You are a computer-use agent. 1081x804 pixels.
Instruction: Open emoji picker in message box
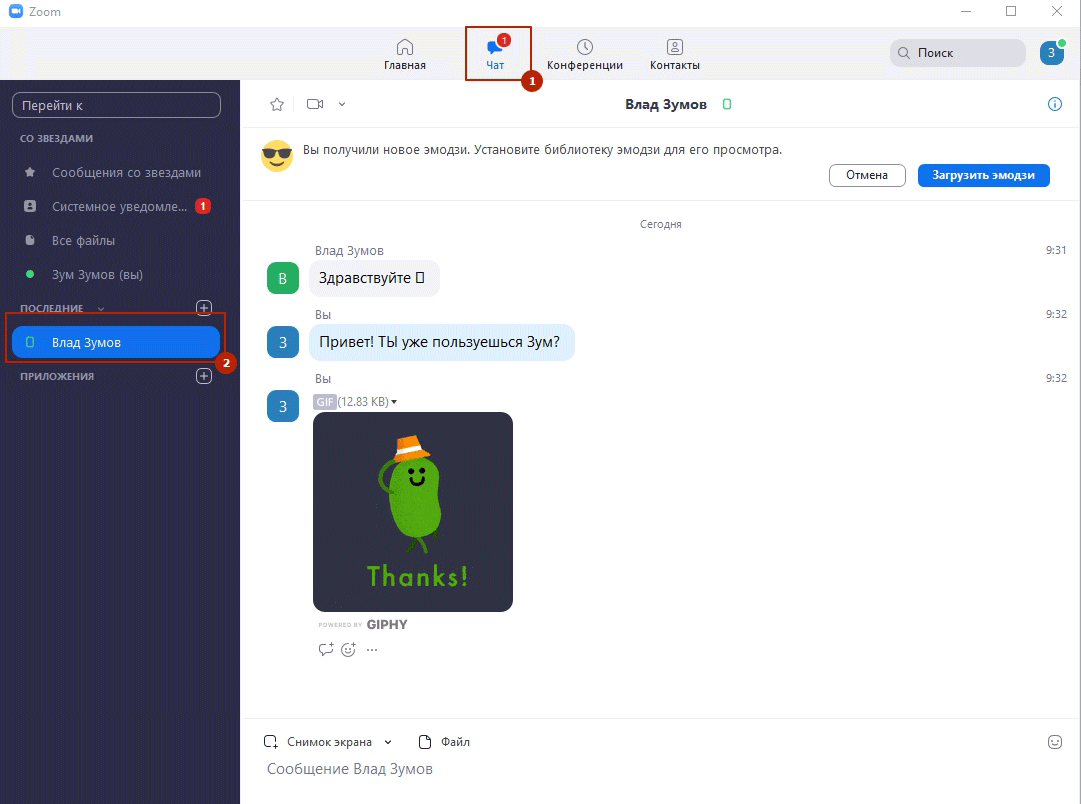pyautogui.click(x=1054, y=742)
